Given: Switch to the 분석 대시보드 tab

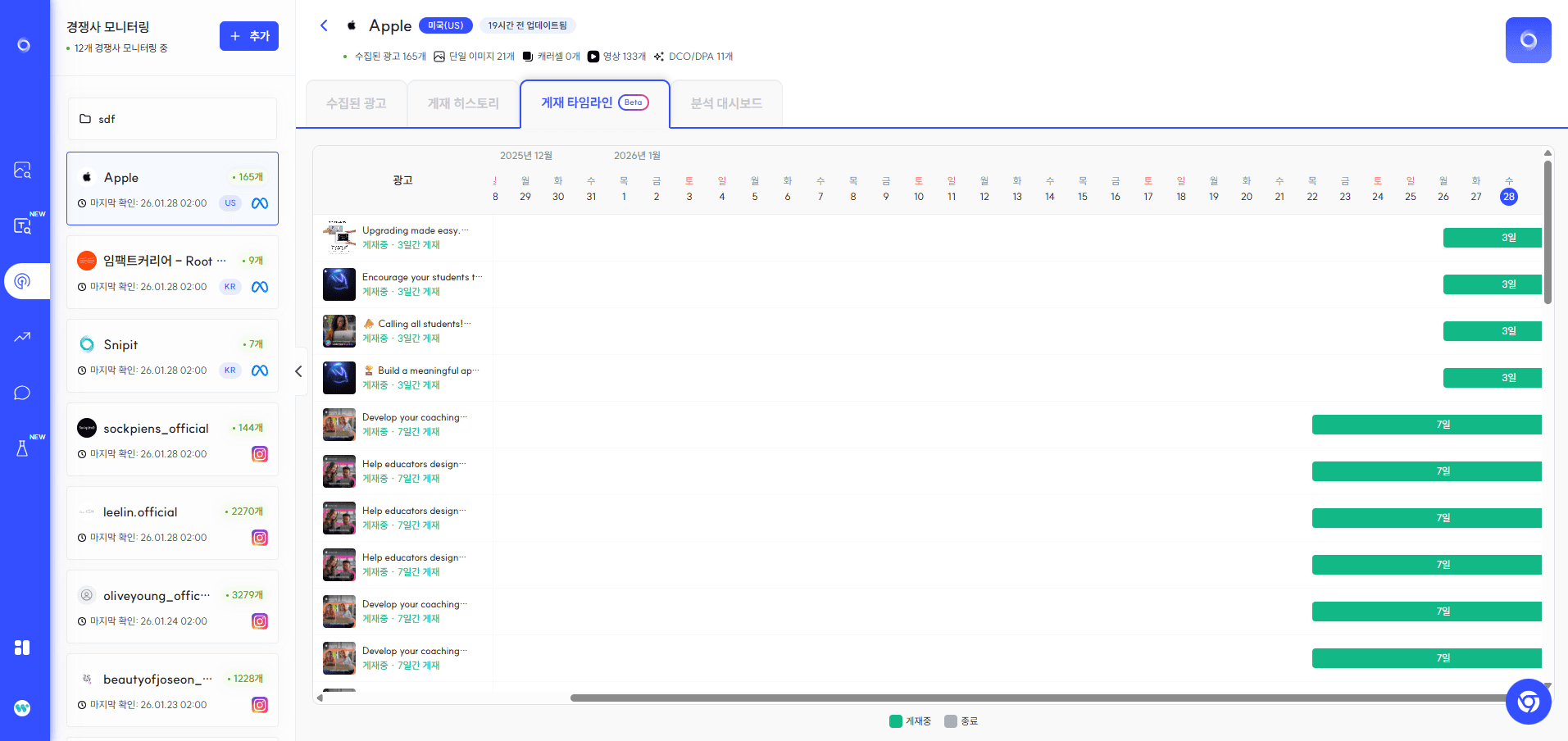Looking at the screenshot, I should 726,103.
